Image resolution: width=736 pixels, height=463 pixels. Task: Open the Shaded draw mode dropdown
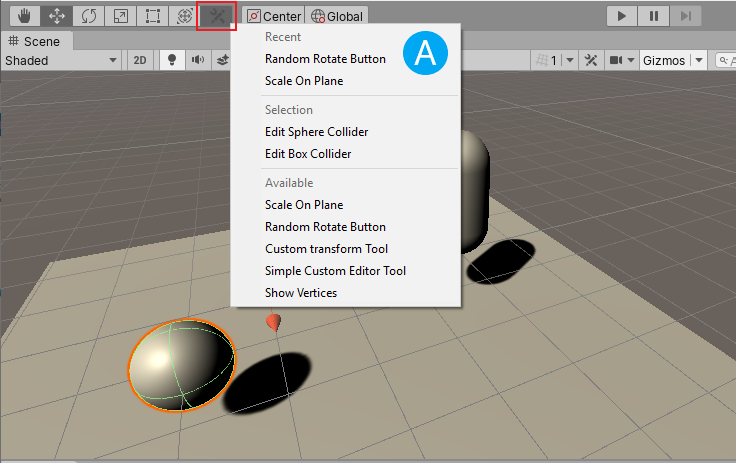click(61, 61)
